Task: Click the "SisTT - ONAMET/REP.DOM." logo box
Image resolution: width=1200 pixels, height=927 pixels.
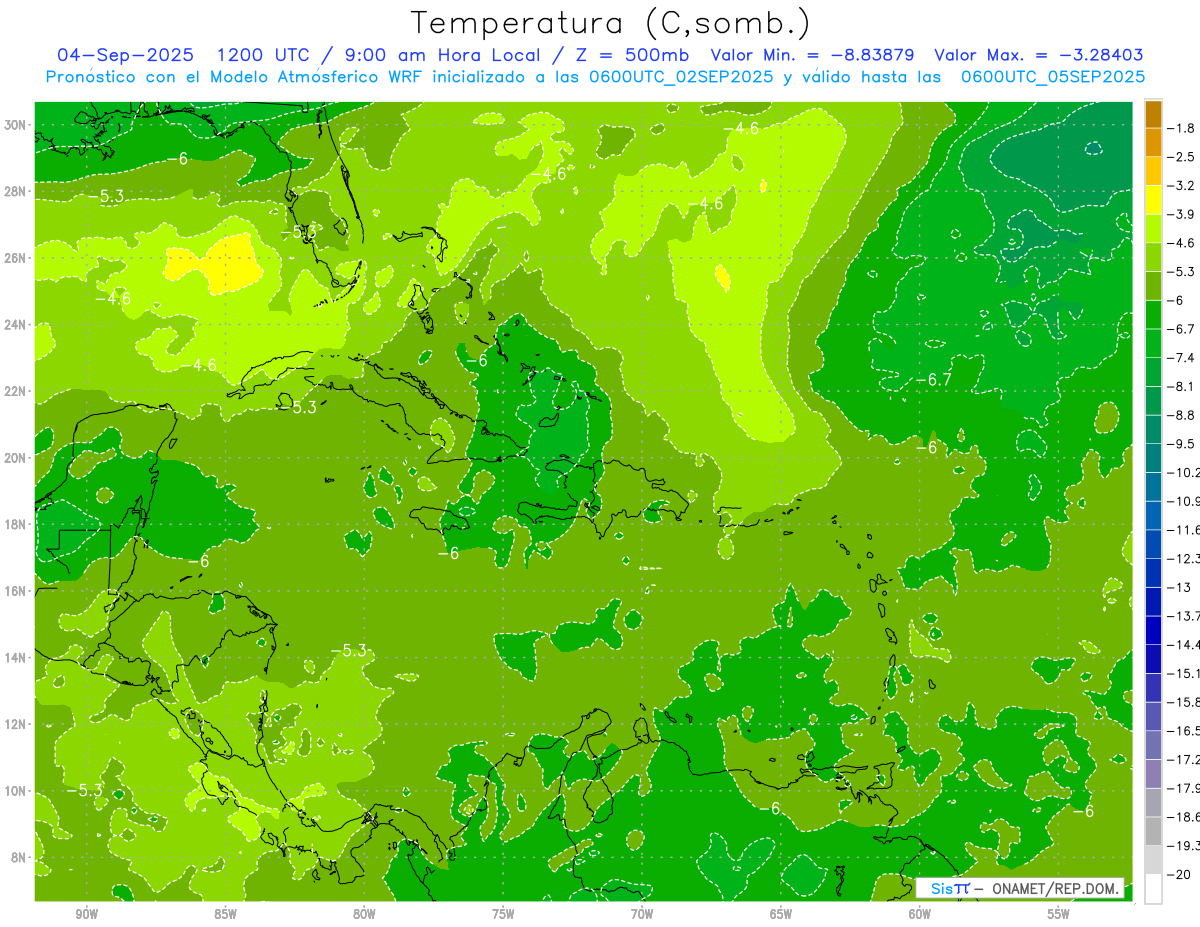Action: click(1021, 888)
